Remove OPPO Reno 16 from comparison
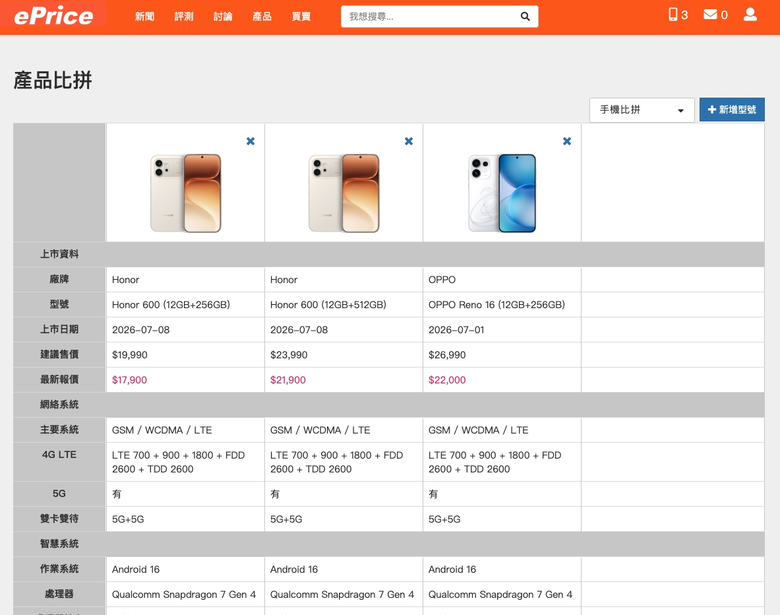Screen dimensions: 780x615 567,141
